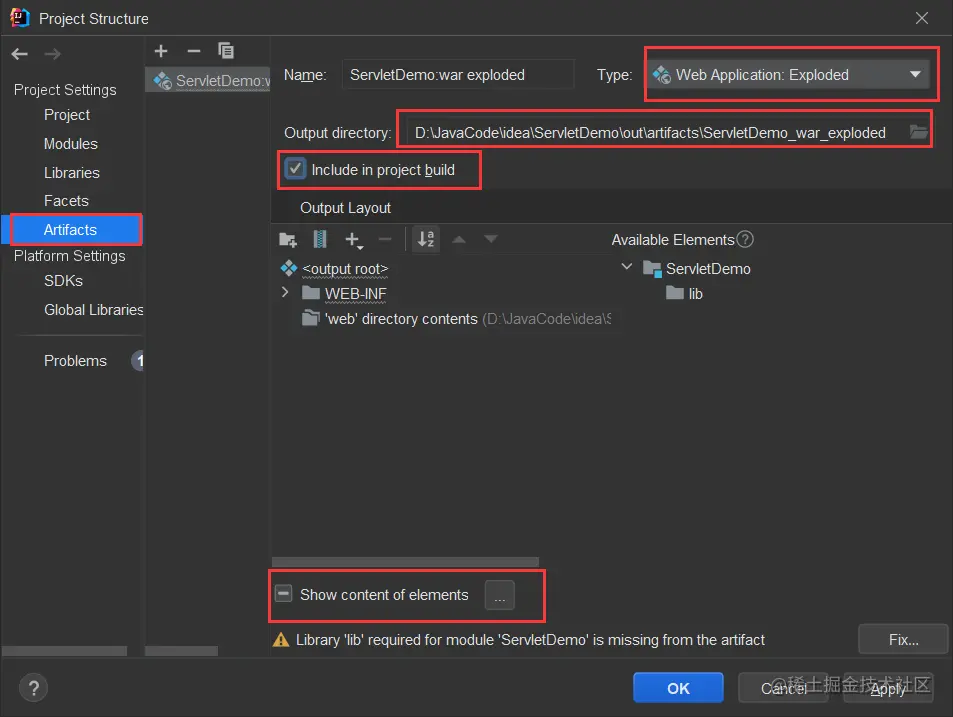Expand the WEB-INF folder

click(285, 293)
